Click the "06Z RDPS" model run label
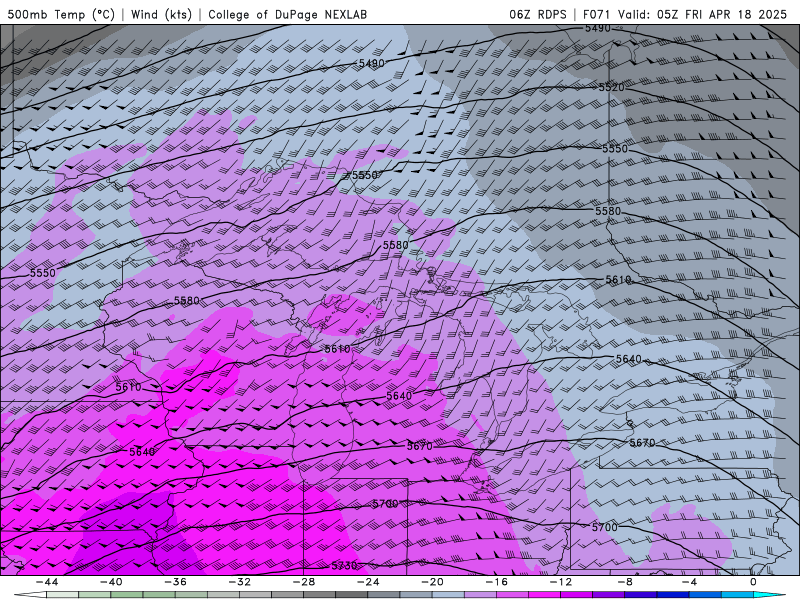Screen dimensions: 800x600 tap(538, 14)
